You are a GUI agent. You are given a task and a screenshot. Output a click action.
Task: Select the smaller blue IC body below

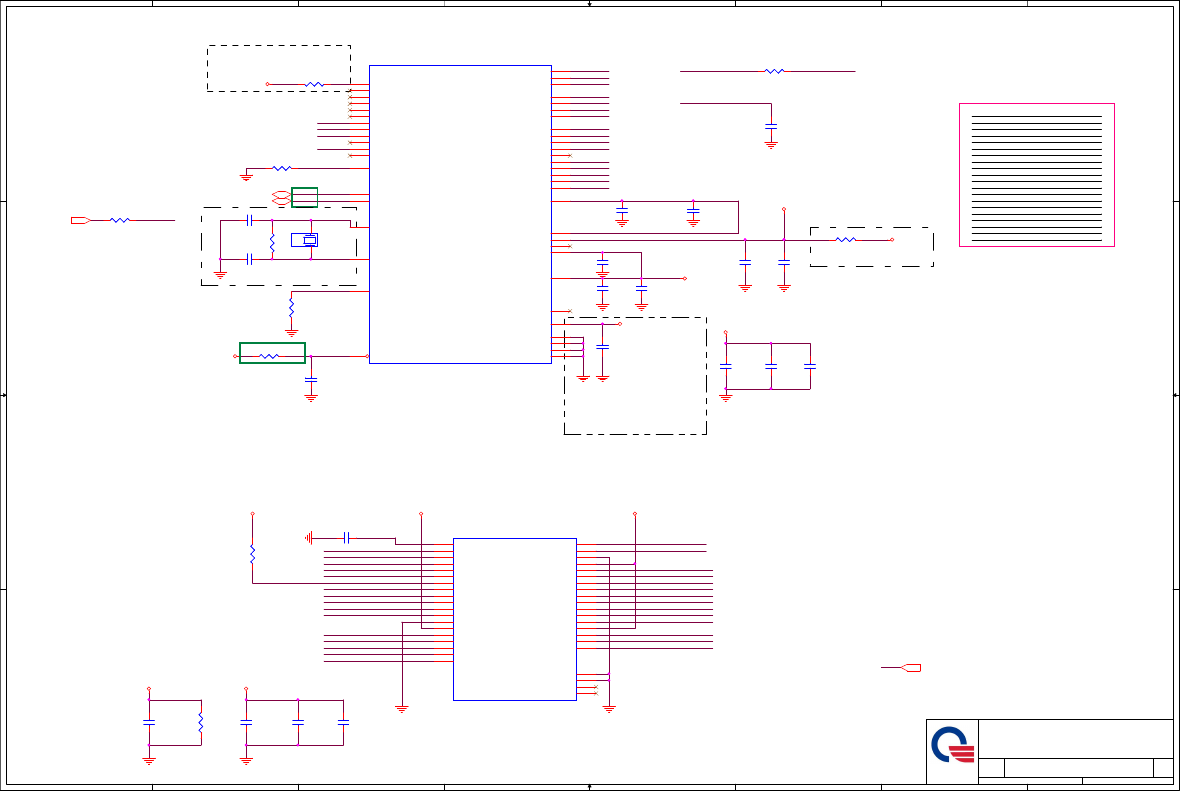tap(515, 619)
